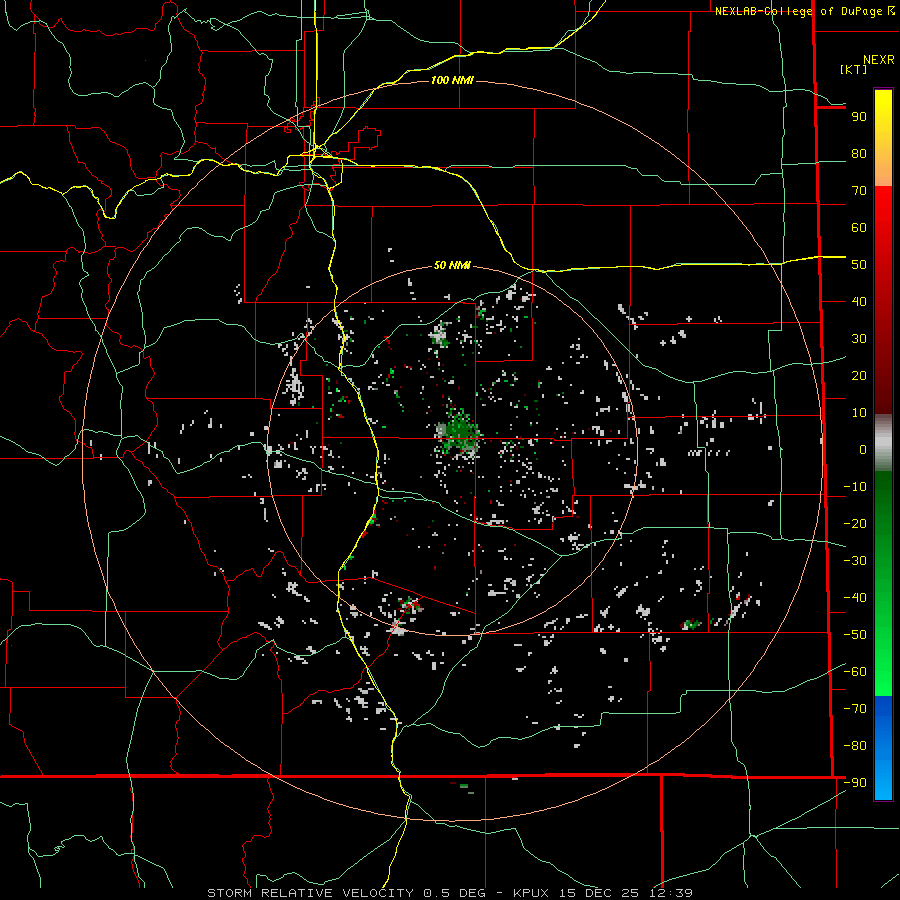900x900 pixels.
Task: Select the 80 value on the velocity scale
Action: tap(859, 154)
